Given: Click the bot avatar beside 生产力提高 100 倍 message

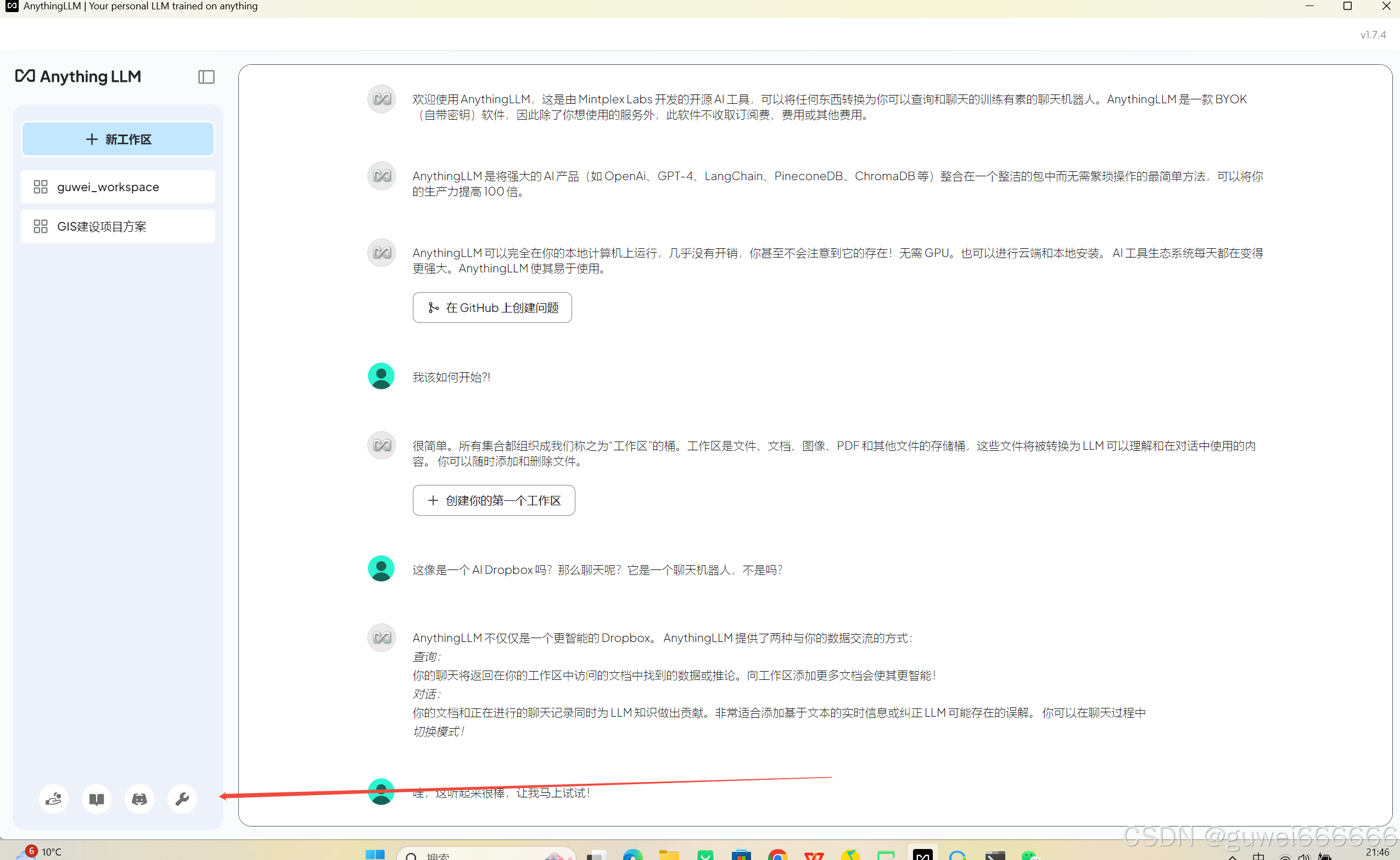Looking at the screenshot, I should click(x=382, y=176).
